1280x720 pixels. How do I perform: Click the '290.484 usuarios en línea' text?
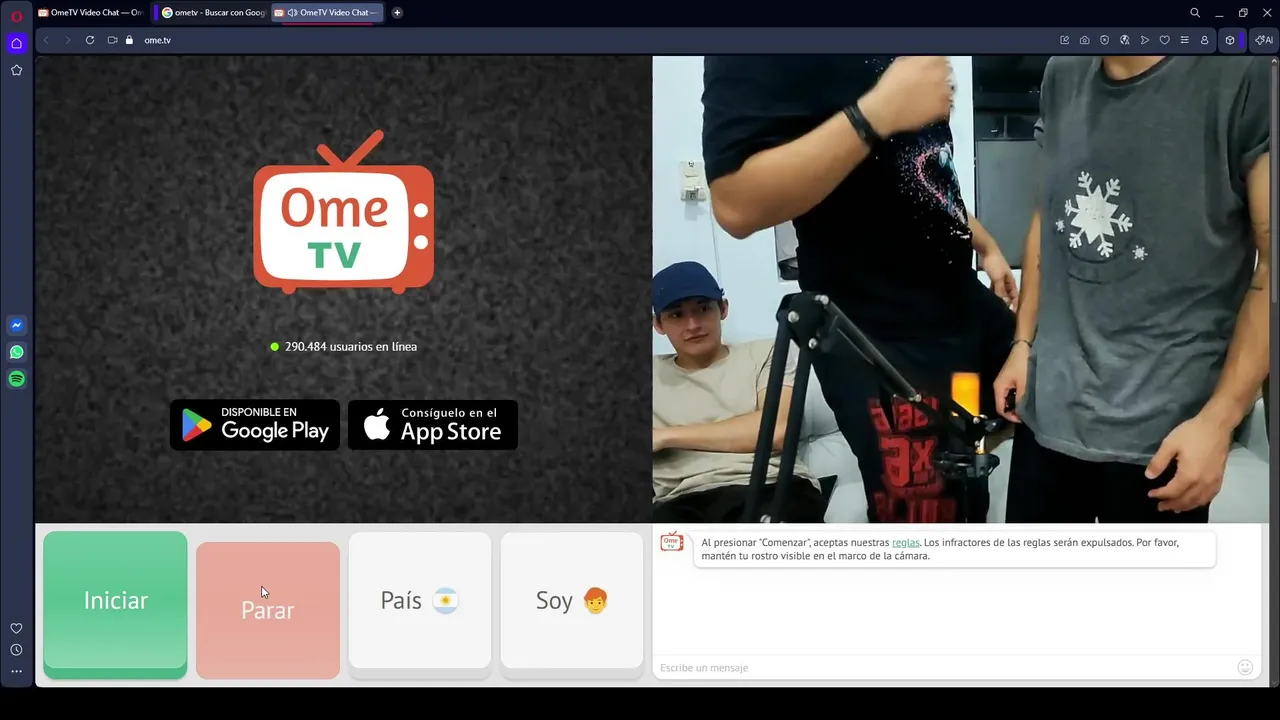(351, 346)
